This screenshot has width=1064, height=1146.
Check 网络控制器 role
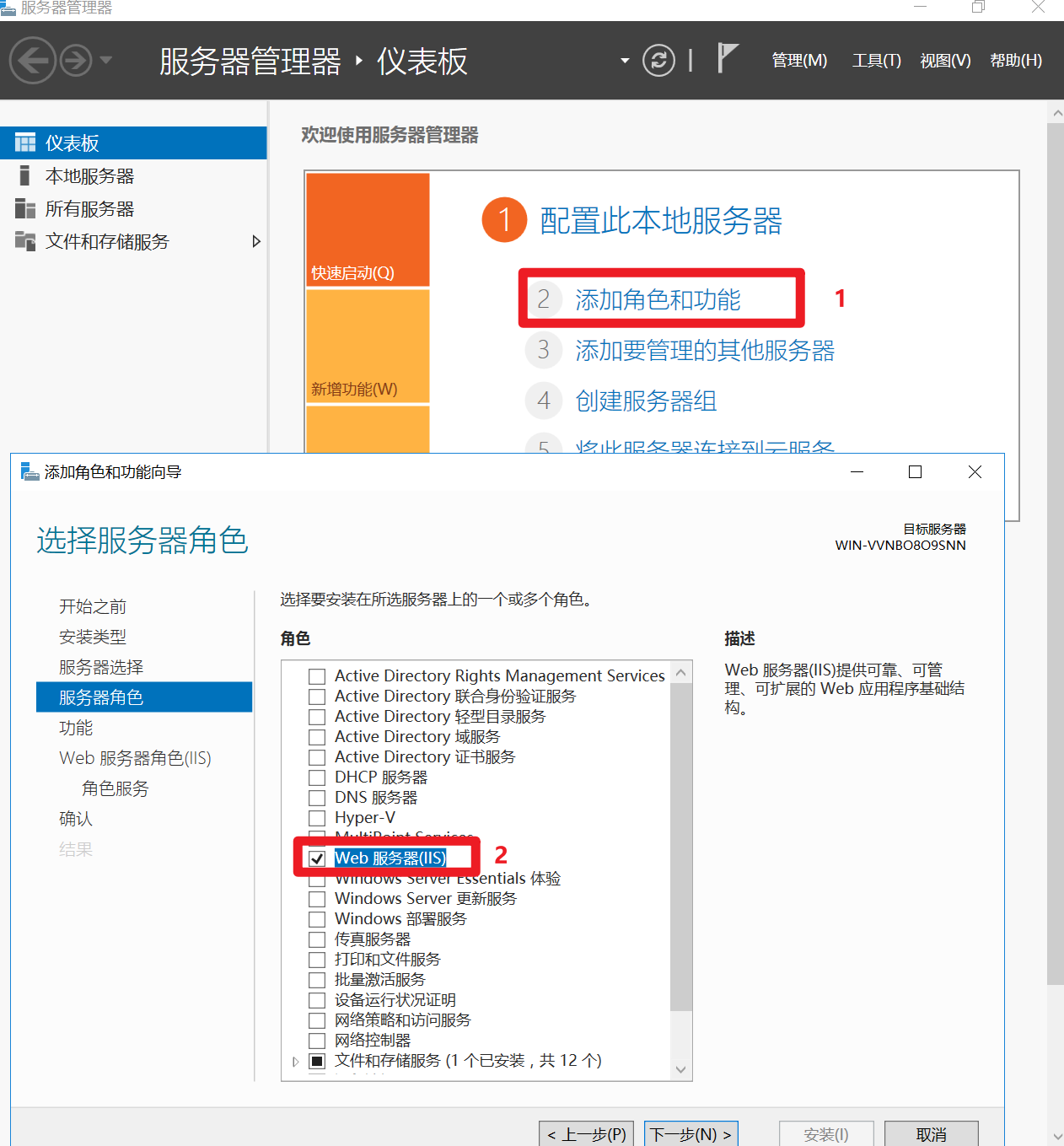(317, 1041)
